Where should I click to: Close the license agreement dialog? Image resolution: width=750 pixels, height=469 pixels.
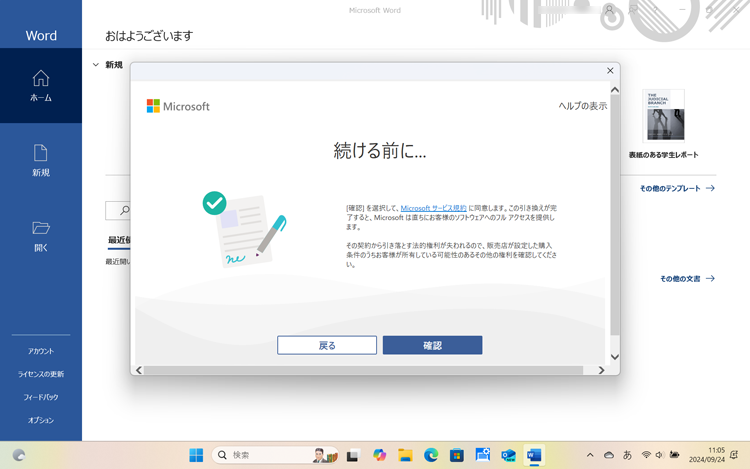point(610,71)
